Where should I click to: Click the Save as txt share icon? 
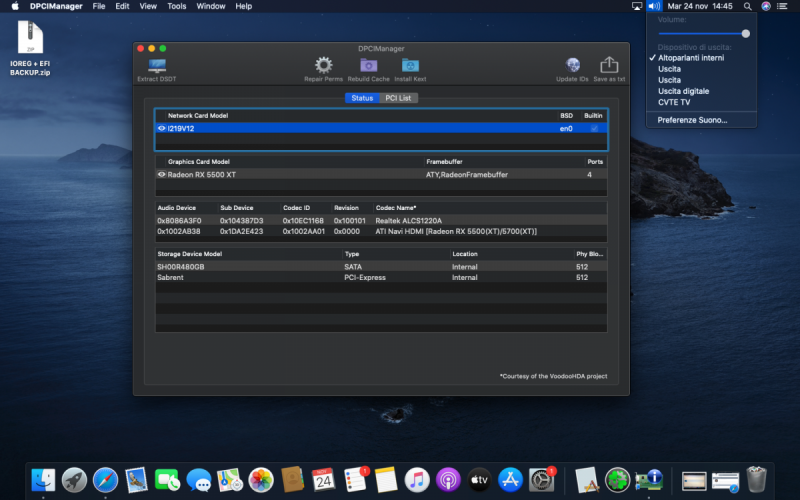pos(608,66)
